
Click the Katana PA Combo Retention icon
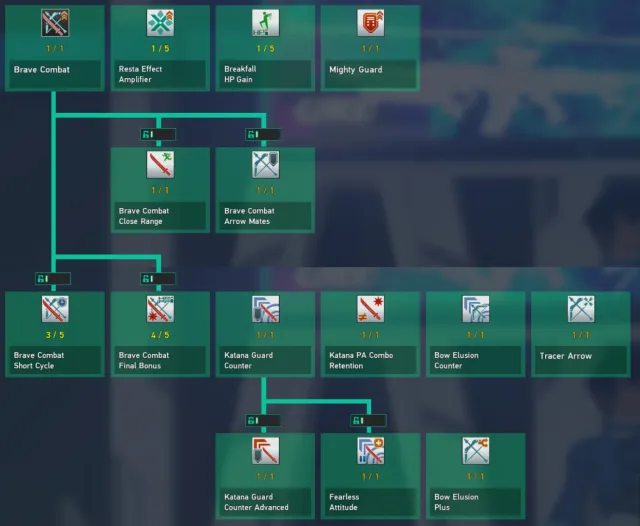click(370, 309)
